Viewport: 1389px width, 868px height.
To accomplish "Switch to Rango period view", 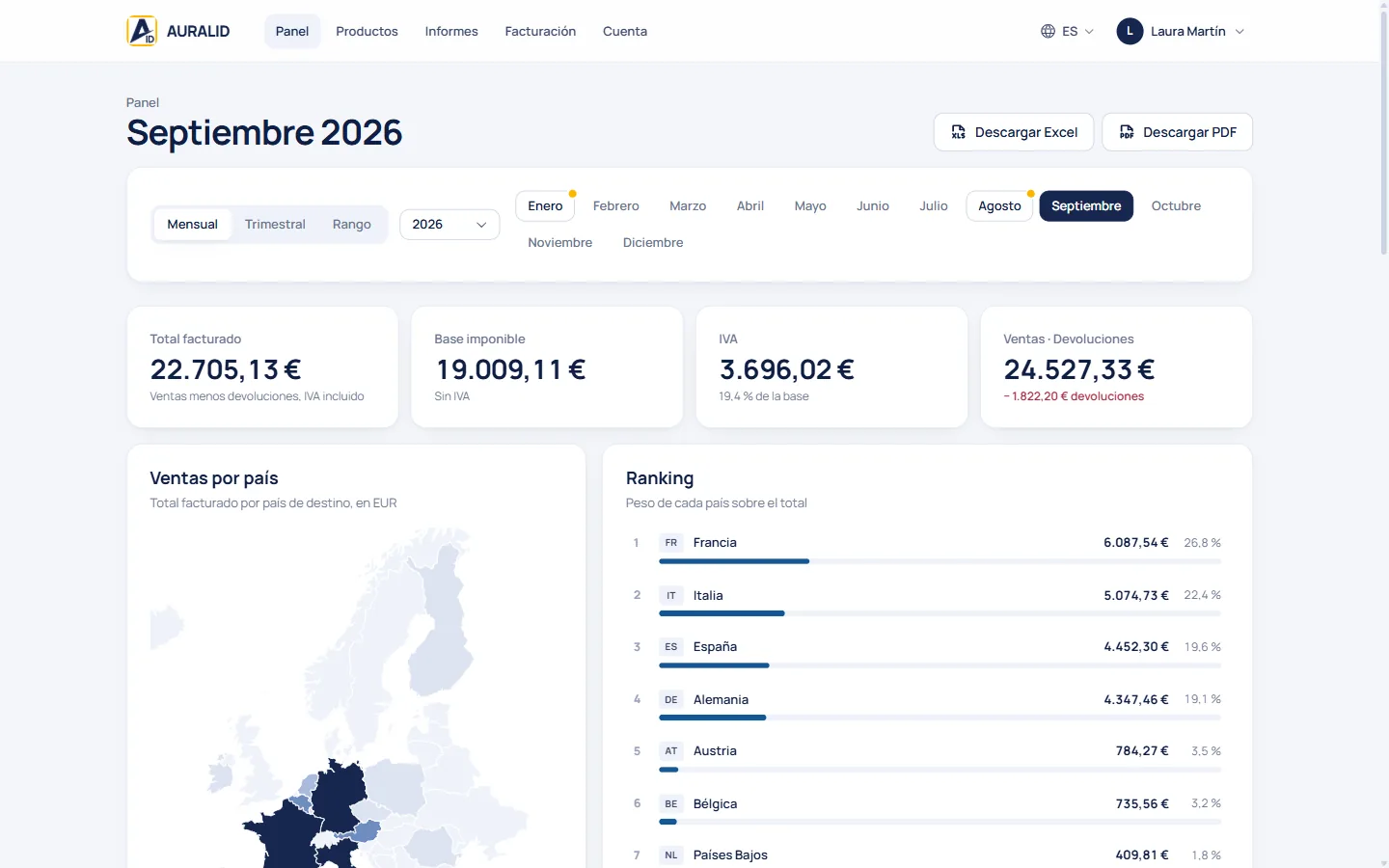I will [352, 225].
